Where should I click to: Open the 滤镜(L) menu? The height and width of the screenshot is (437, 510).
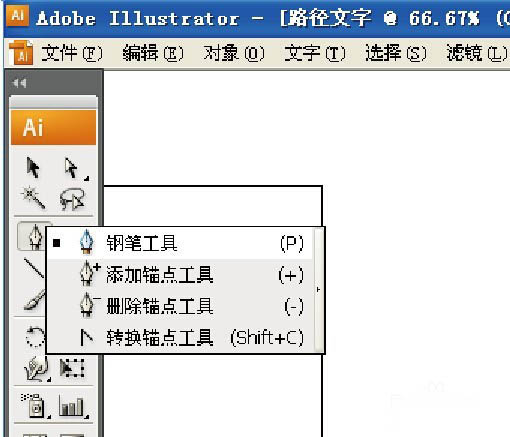point(477,53)
